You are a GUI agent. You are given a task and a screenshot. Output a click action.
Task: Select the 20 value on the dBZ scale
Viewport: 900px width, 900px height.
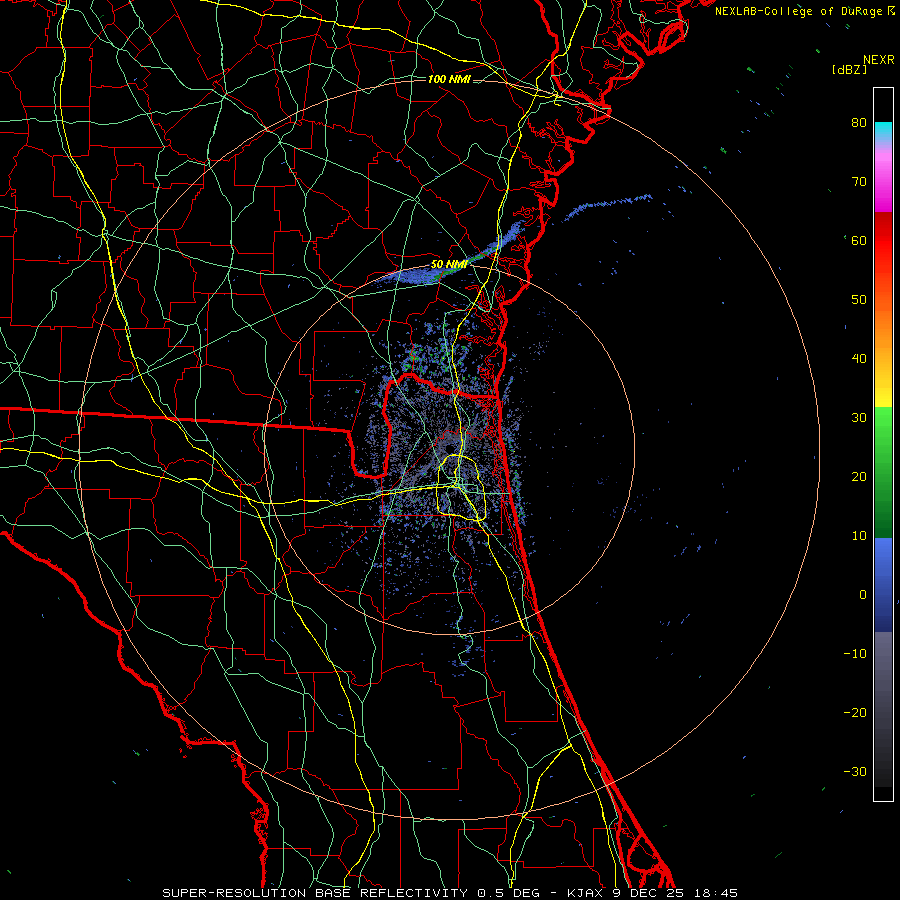tap(859, 476)
